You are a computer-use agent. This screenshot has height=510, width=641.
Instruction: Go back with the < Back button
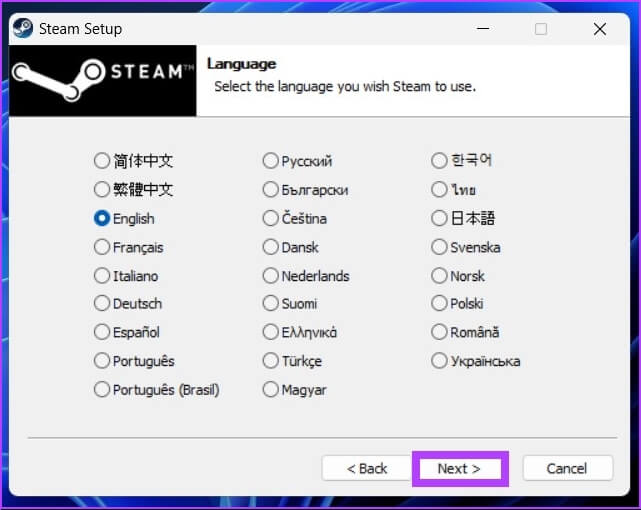pyautogui.click(x=367, y=468)
